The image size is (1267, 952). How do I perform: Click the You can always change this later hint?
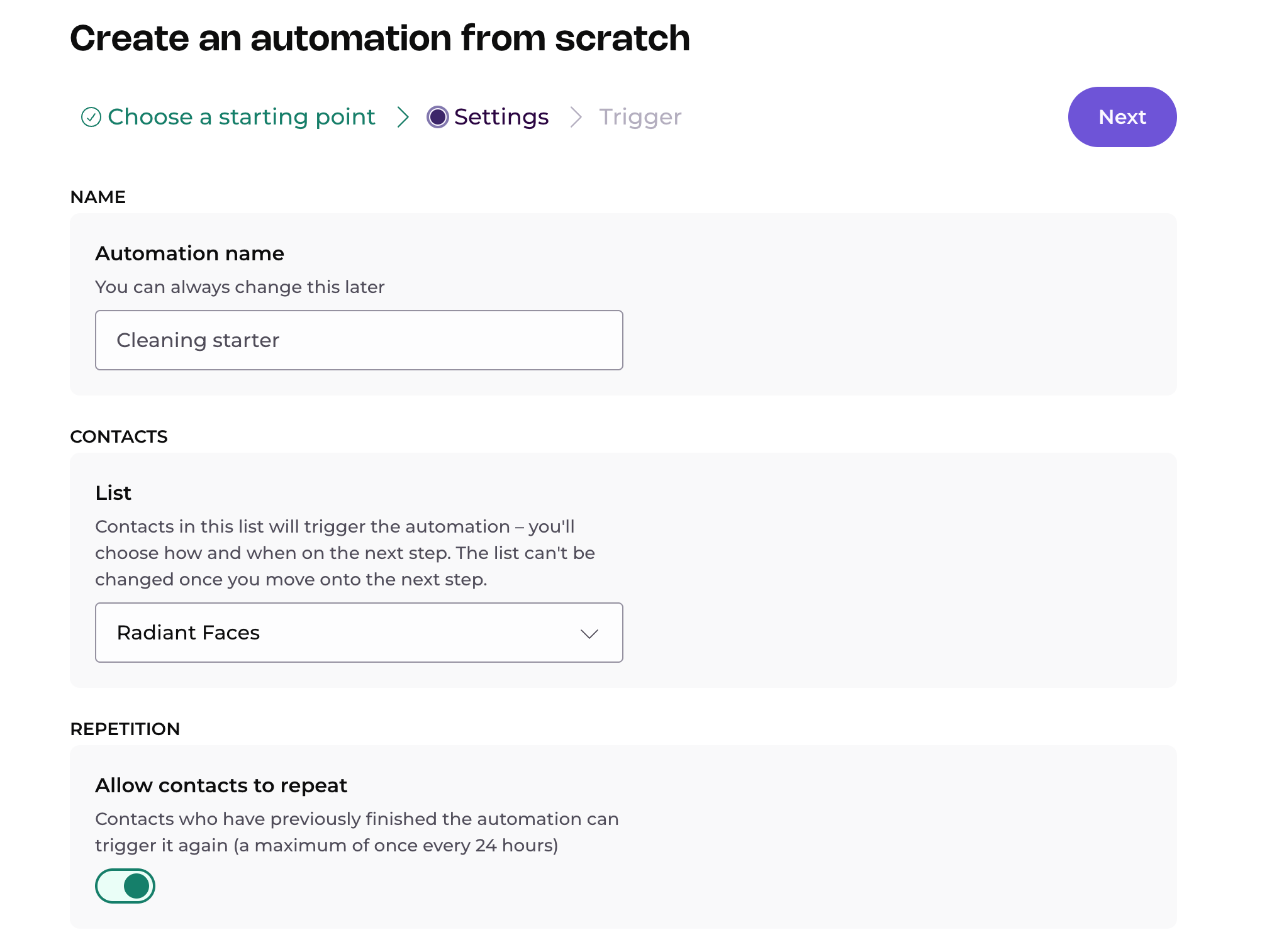(240, 287)
